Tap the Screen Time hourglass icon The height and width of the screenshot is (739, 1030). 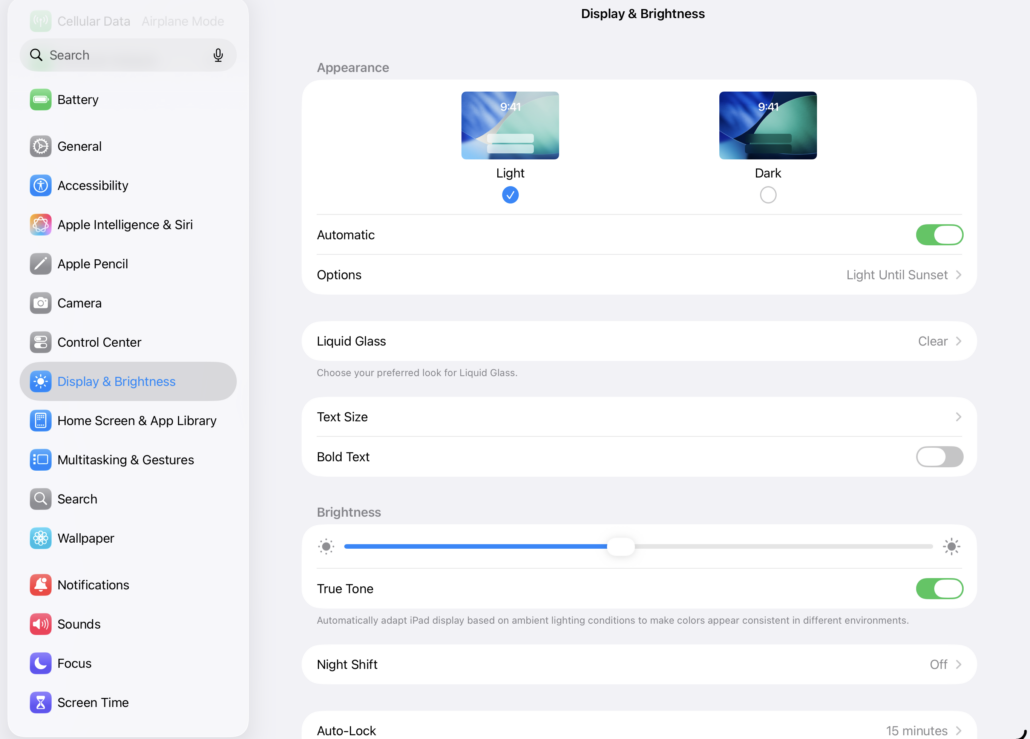[40, 702]
